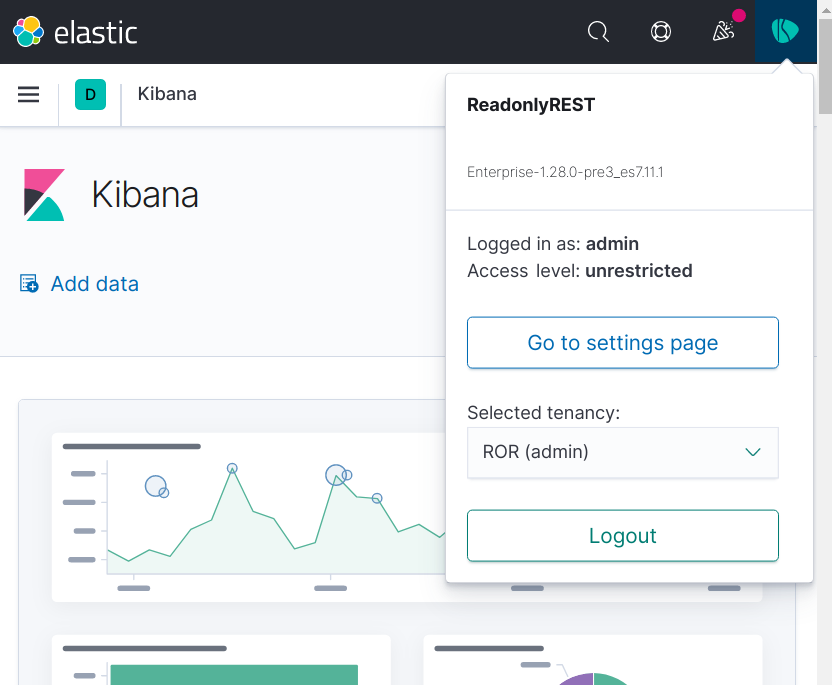Toggle the ReadonlyREST user menu icon
This screenshot has height=685, width=832.
(785, 32)
